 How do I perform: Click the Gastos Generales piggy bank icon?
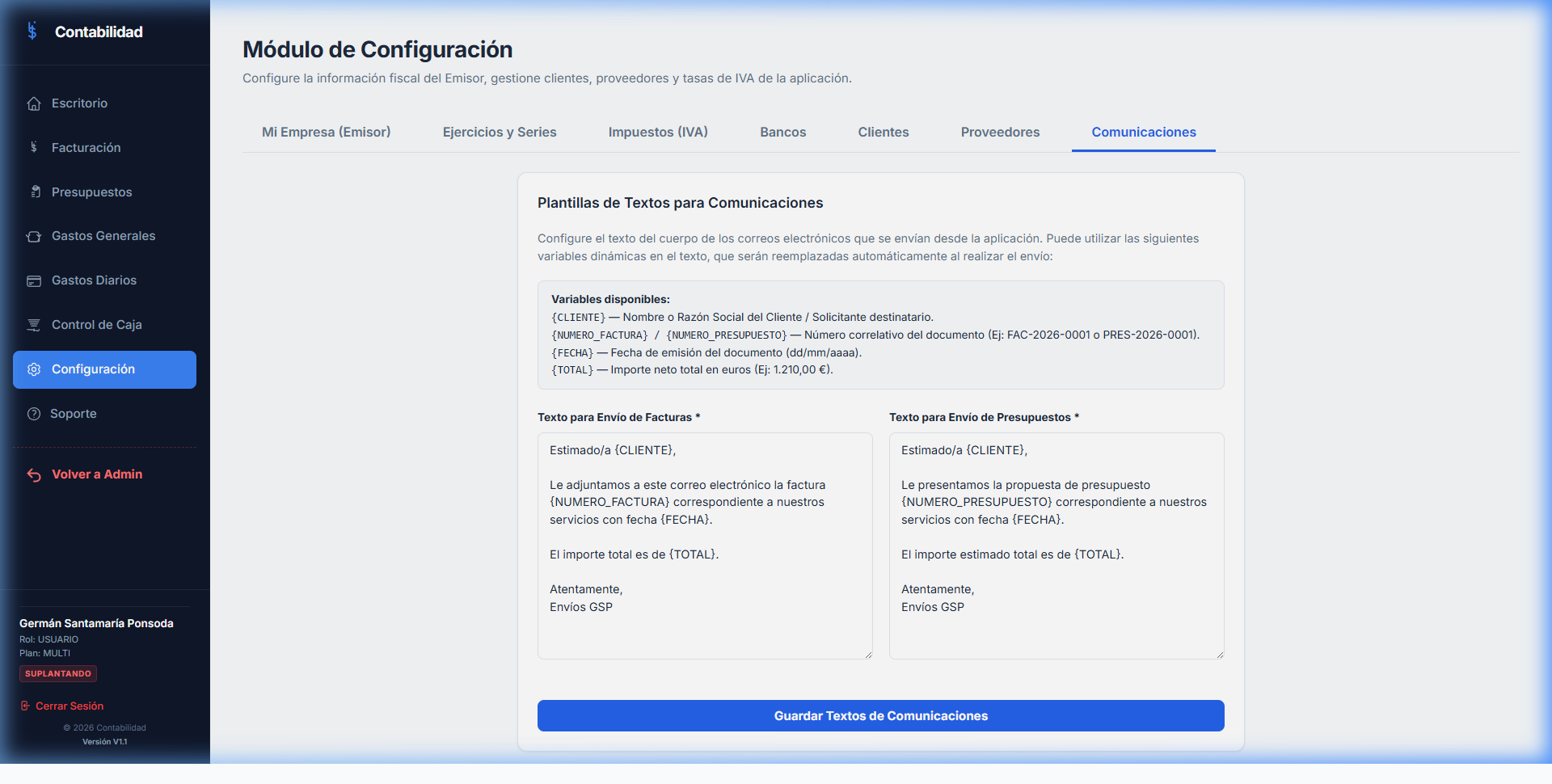point(34,236)
